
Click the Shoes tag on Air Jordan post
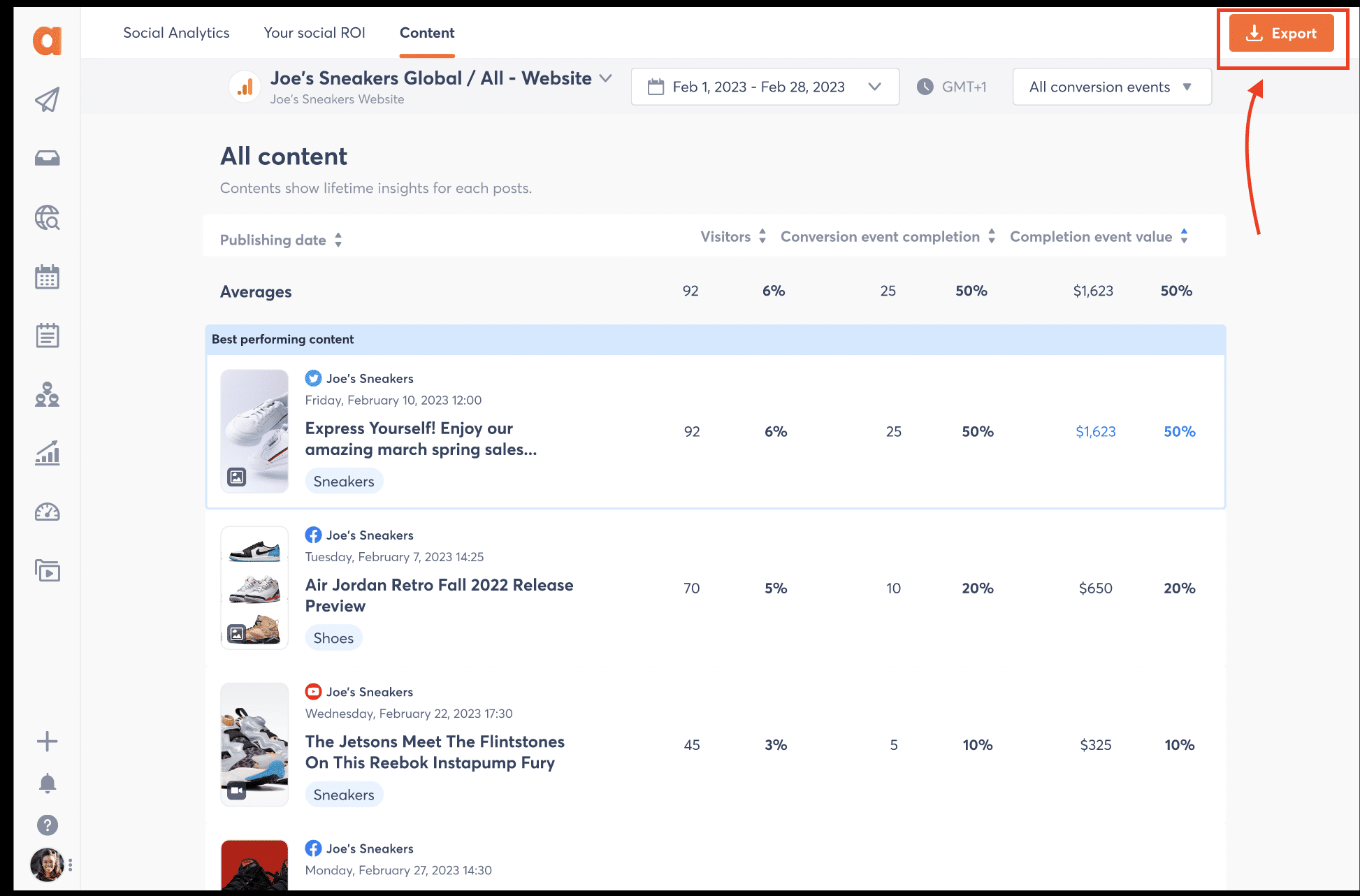pyautogui.click(x=333, y=637)
